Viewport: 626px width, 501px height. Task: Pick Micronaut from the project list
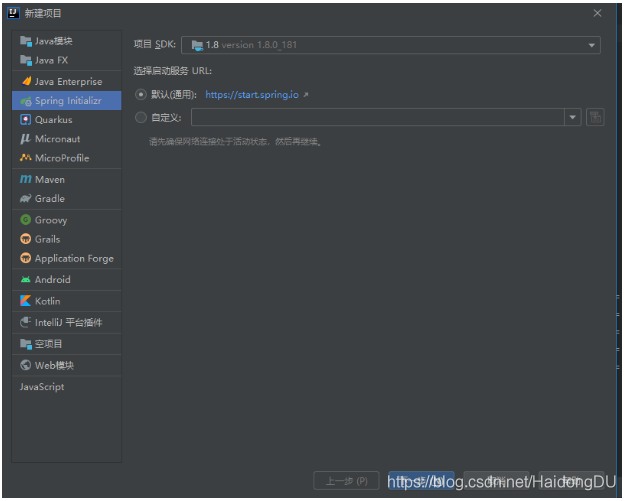[x=67, y=139]
